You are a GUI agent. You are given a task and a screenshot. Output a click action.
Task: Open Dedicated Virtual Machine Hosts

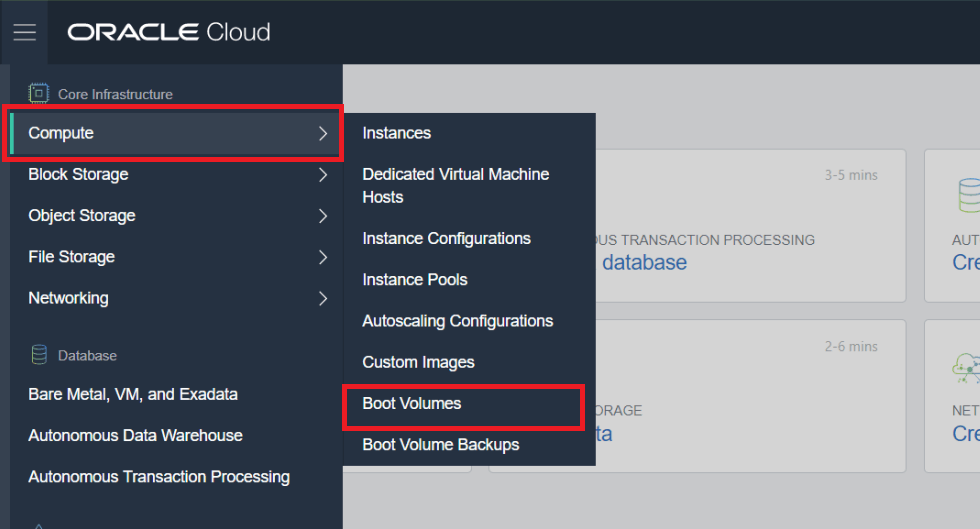(x=456, y=186)
